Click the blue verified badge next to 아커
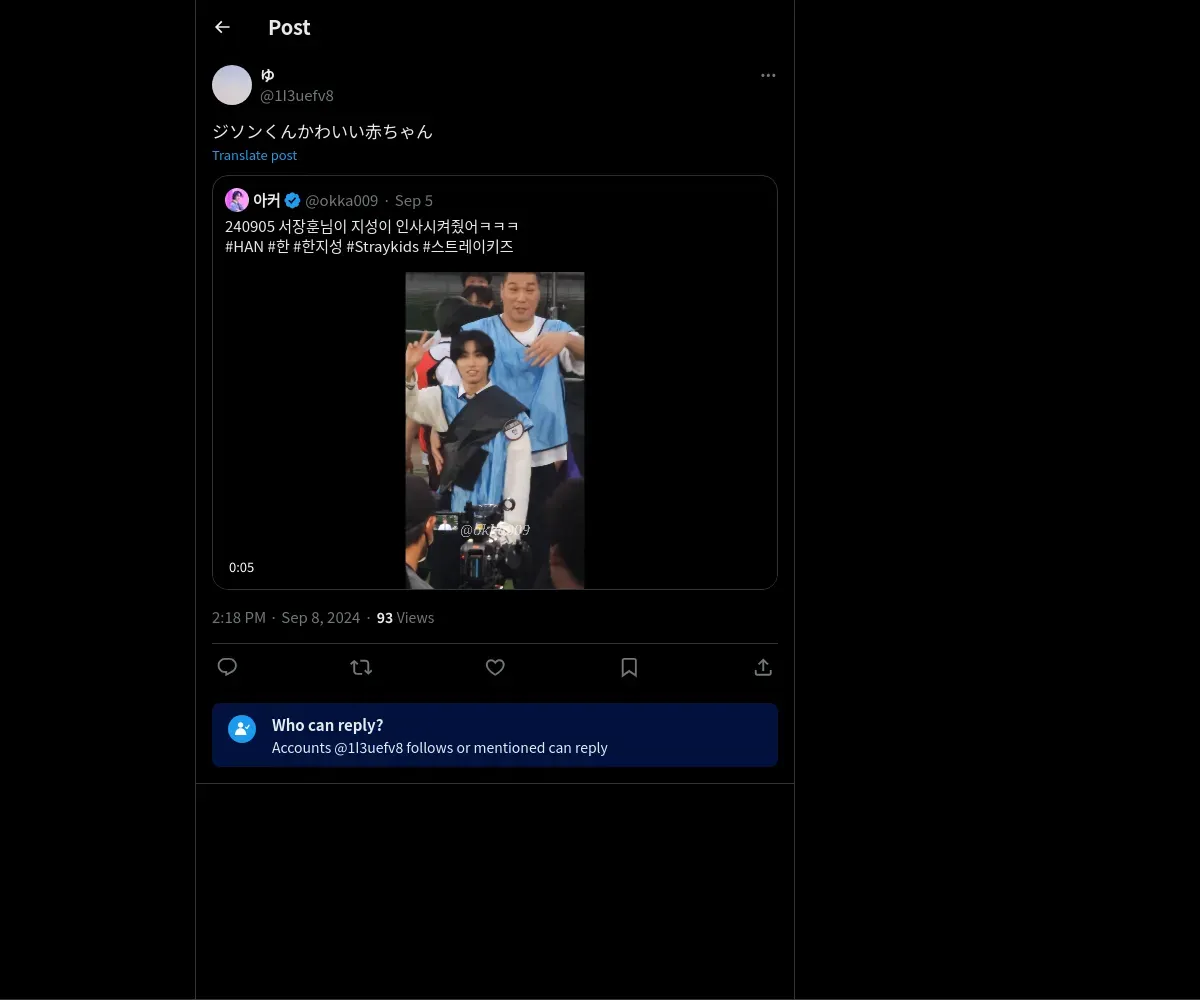 [x=292, y=200]
